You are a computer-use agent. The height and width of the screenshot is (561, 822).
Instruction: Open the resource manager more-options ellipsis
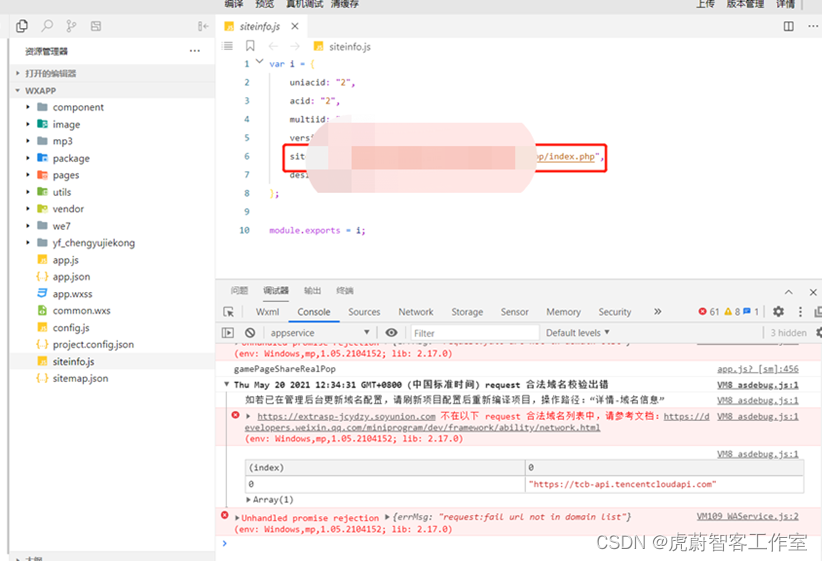[x=194, y=51]
